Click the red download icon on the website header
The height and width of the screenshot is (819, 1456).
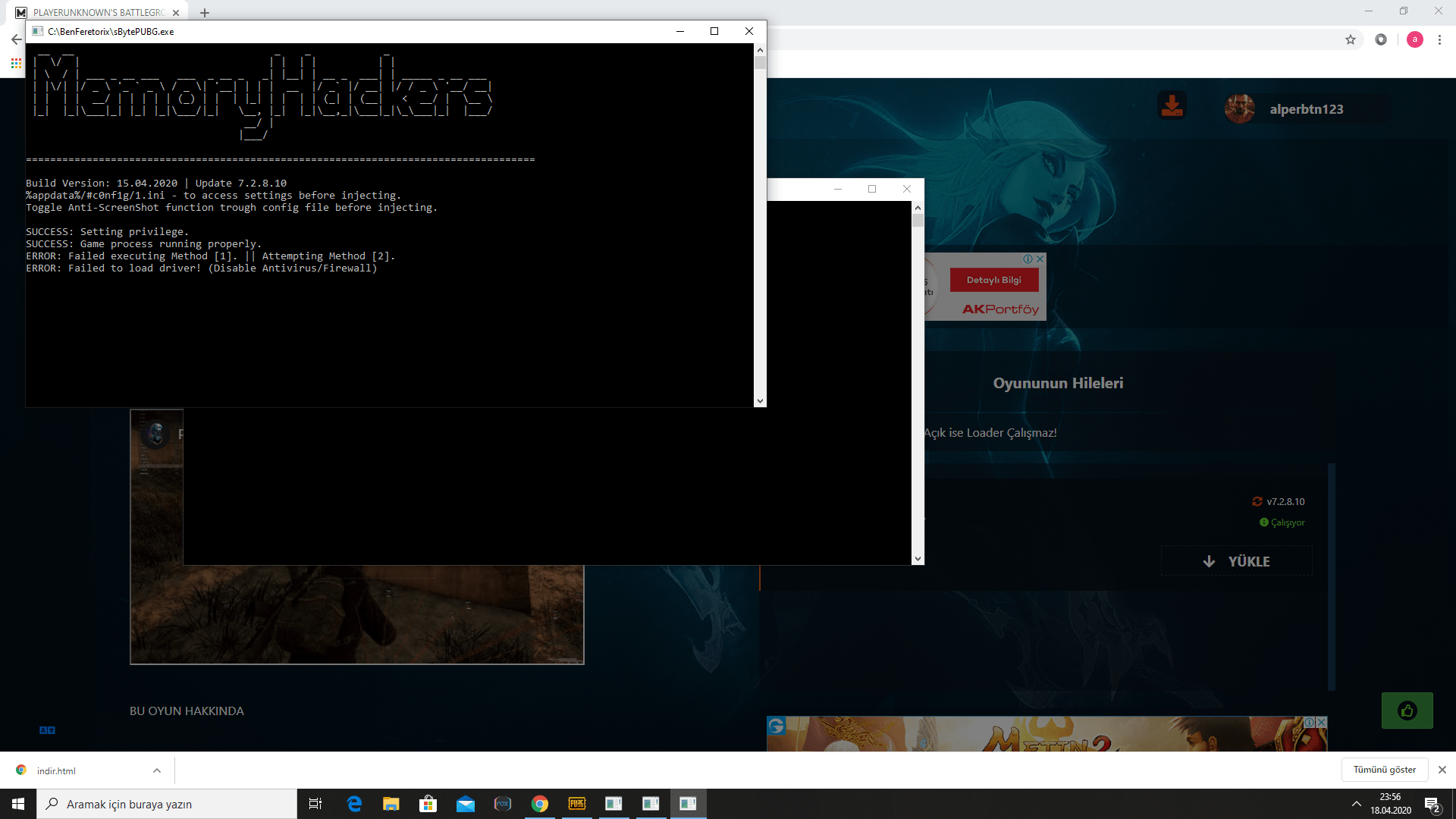point(1172,106)
